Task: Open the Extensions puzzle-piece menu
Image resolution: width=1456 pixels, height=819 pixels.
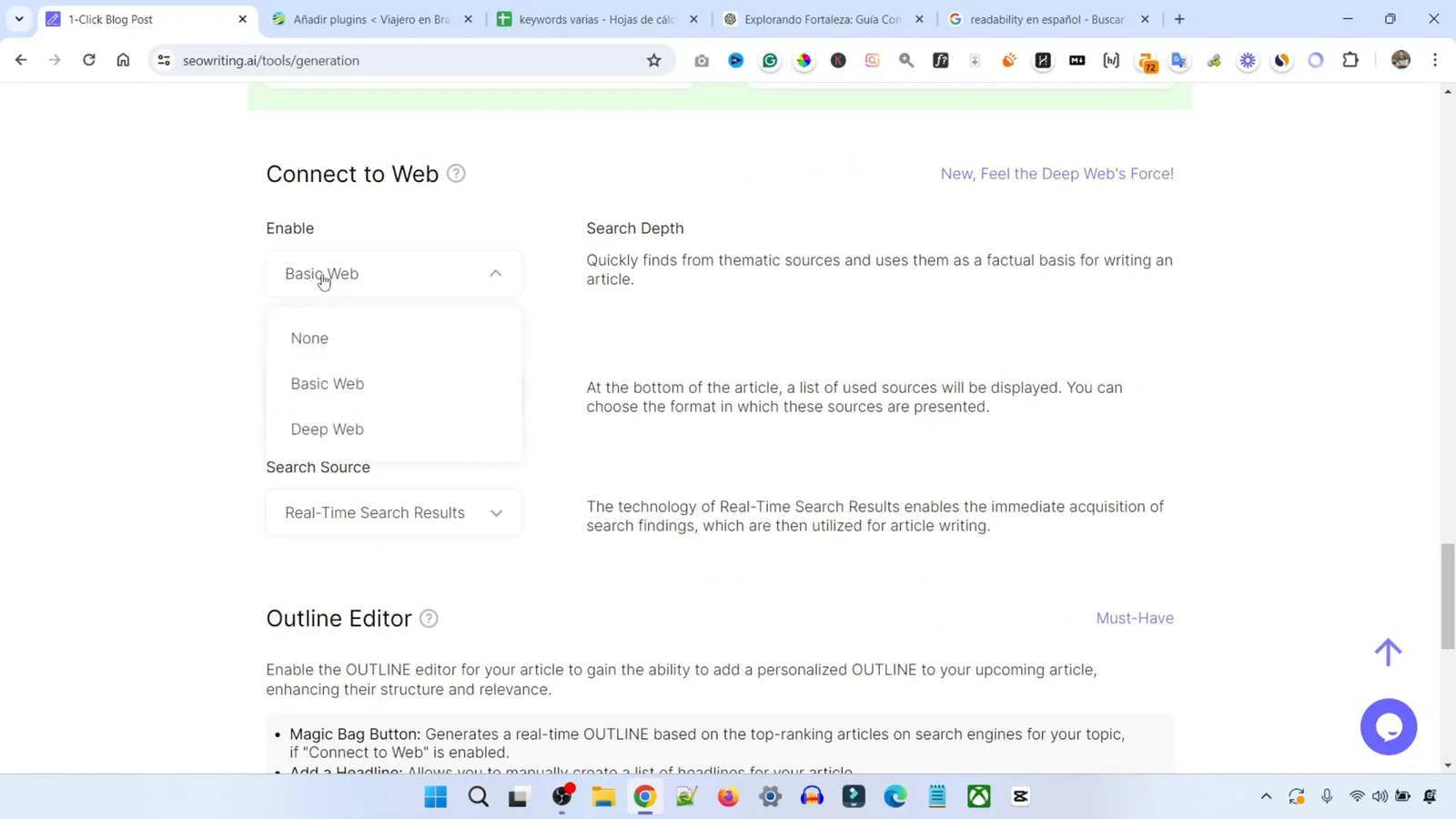Action: (1350, 60)
